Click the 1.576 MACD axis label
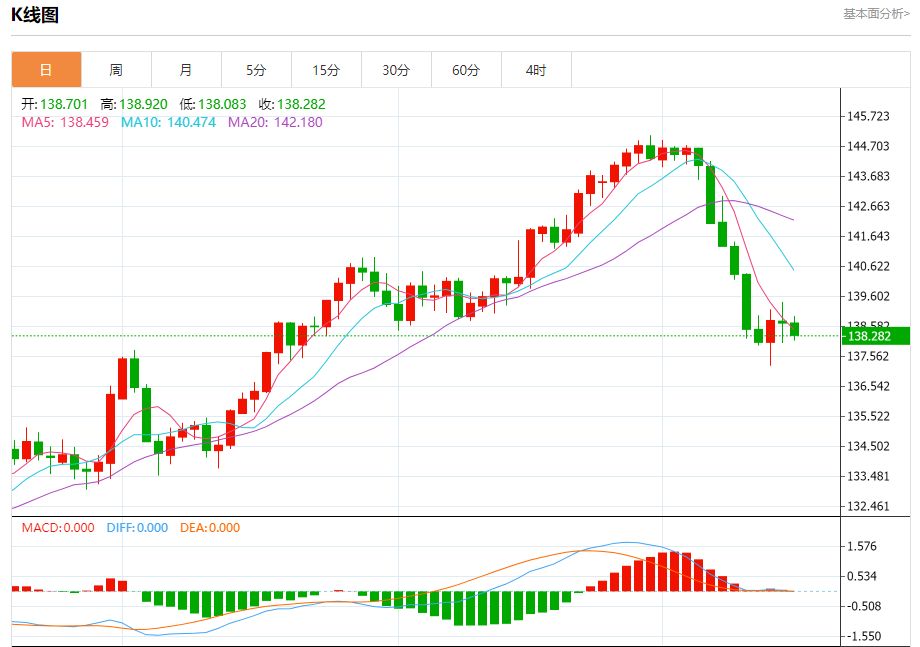Screen dimensions: 920x647 click(862, 546)
